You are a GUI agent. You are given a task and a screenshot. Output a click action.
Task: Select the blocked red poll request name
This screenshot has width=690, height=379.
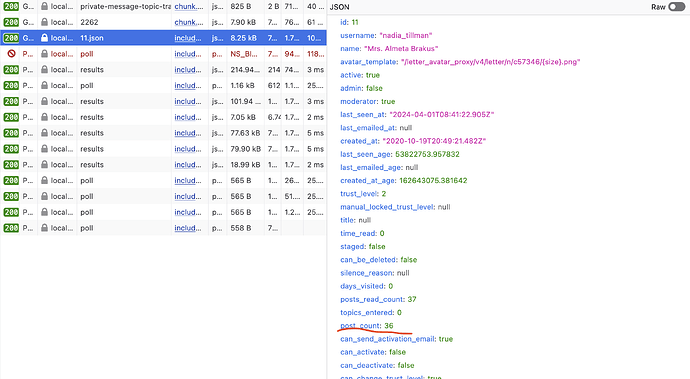(x=87, y=54)
